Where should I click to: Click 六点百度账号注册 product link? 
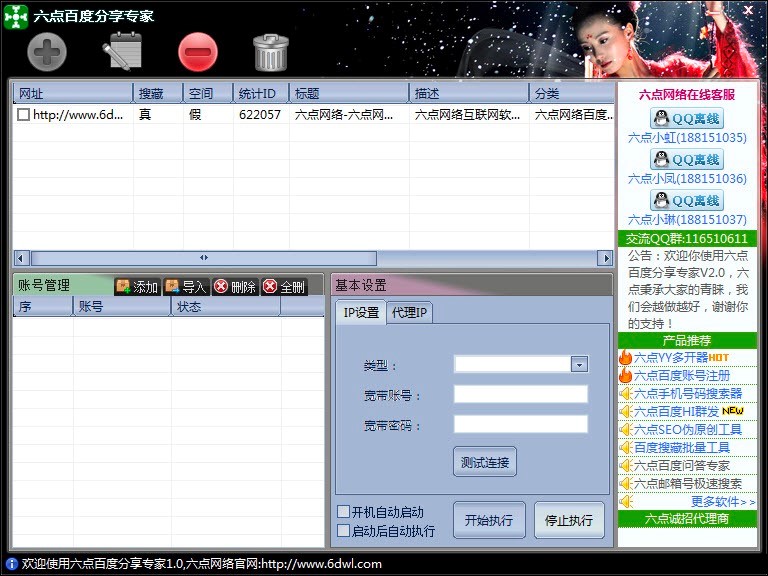click(x=682, y=375)
